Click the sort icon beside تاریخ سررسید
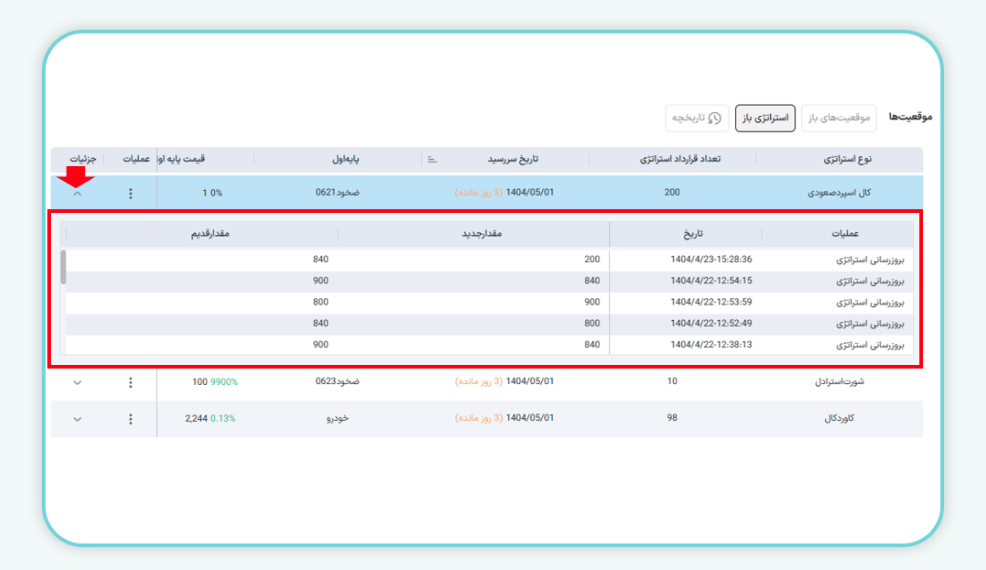The image size is (986, 570). (432, 160)
